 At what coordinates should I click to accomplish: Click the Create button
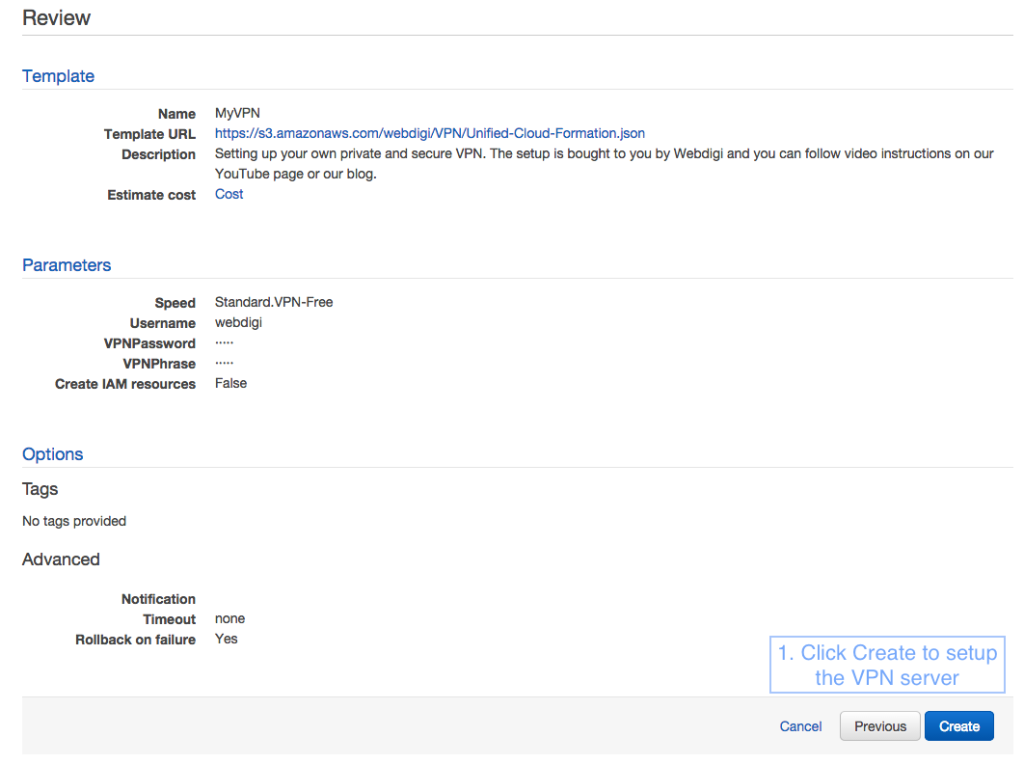pyautogui.click(x=958, y=726)
